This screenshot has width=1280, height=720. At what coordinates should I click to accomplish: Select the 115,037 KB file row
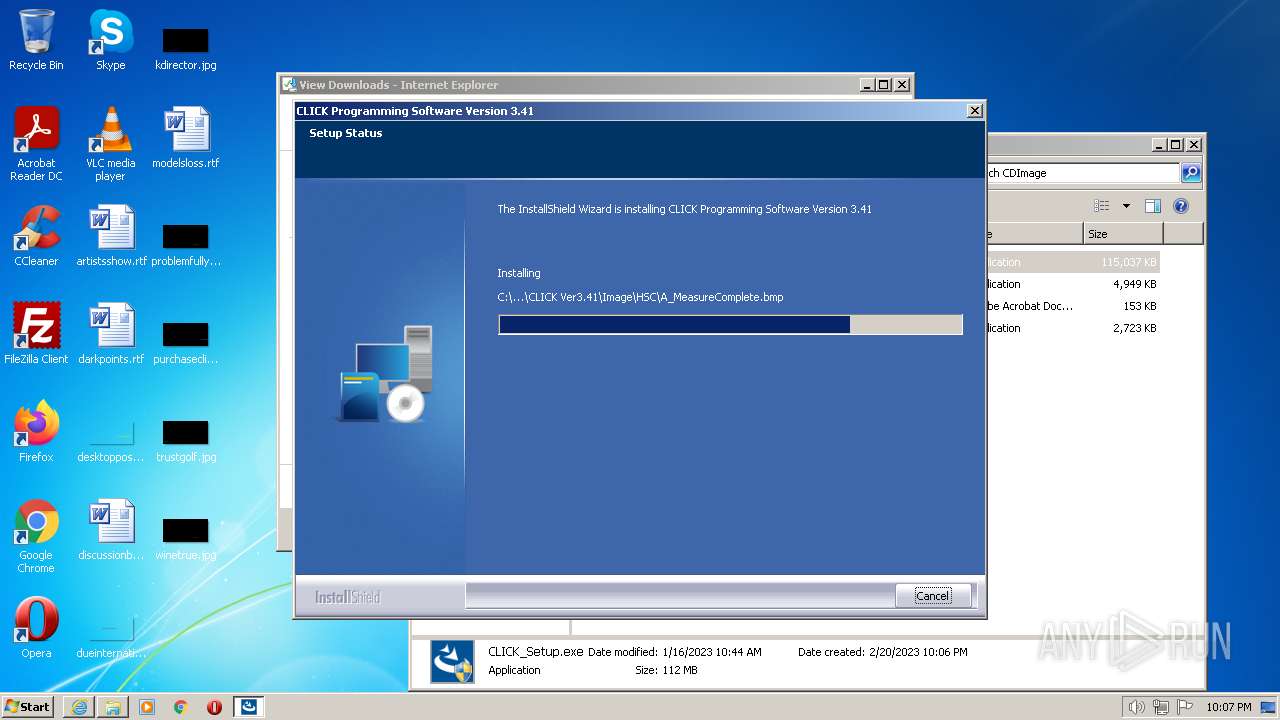click(x=1073, y=262)
